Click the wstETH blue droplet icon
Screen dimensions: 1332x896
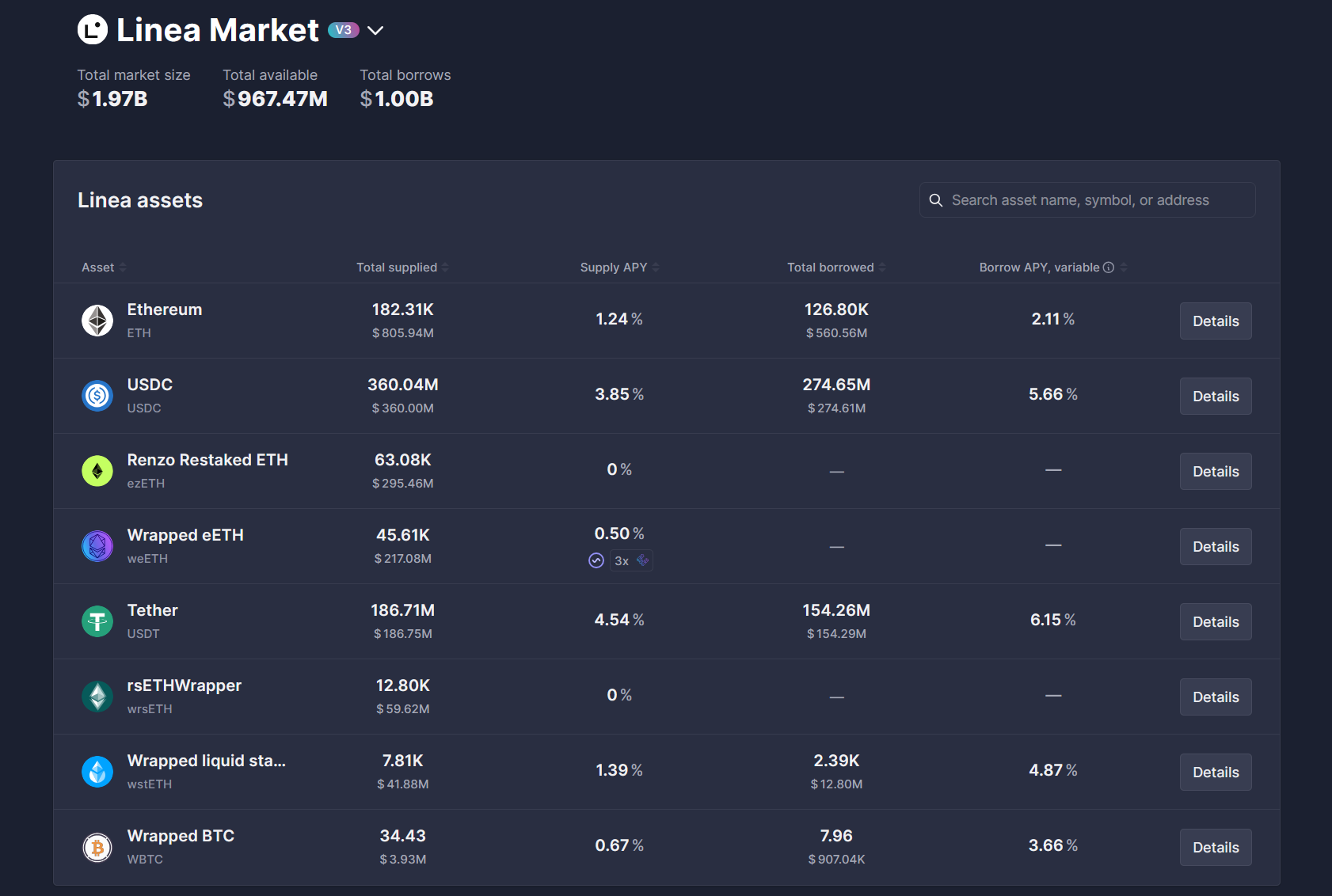tap(97, 772)
